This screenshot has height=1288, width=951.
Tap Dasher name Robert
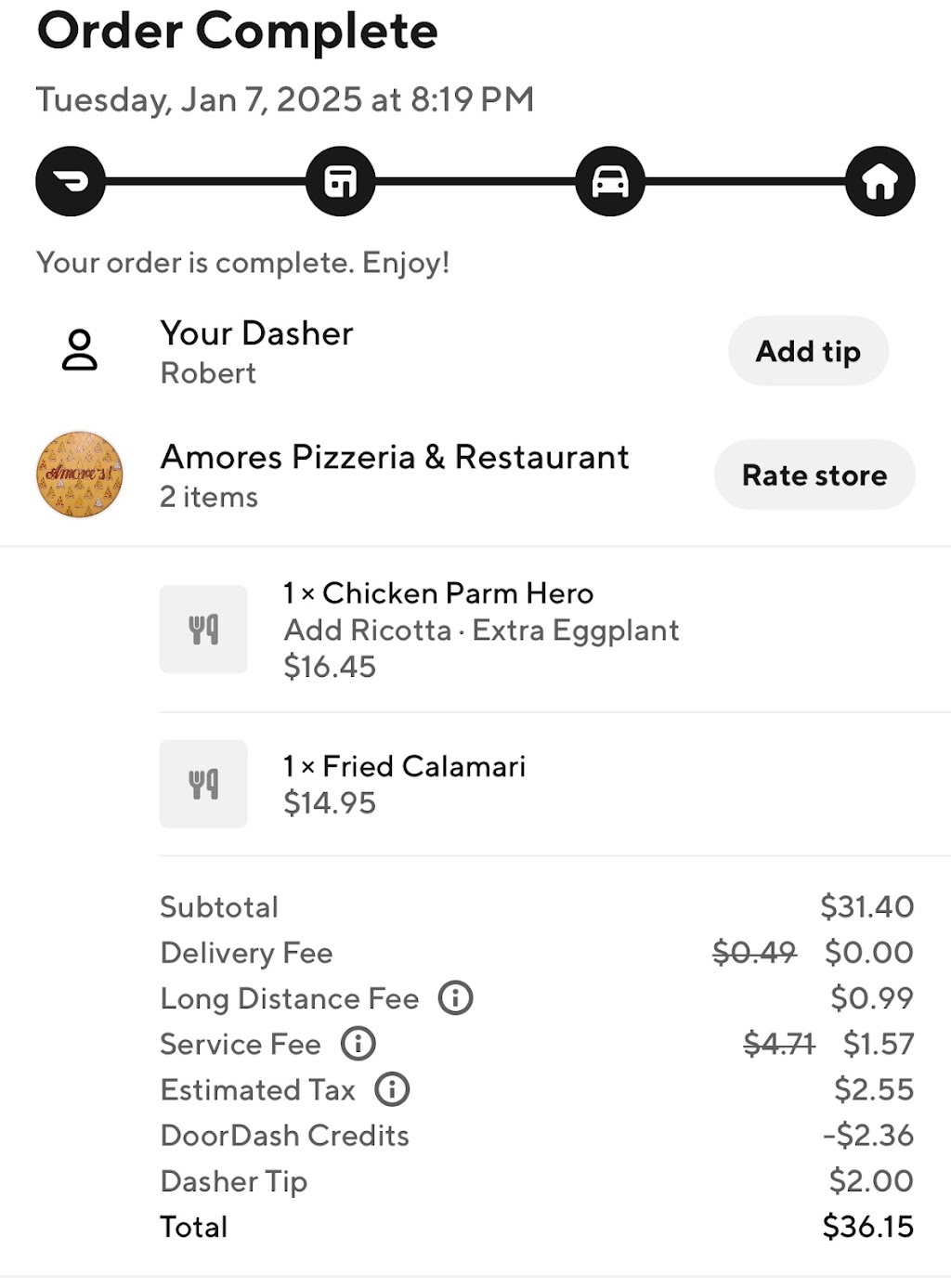(x=208, y=373)
